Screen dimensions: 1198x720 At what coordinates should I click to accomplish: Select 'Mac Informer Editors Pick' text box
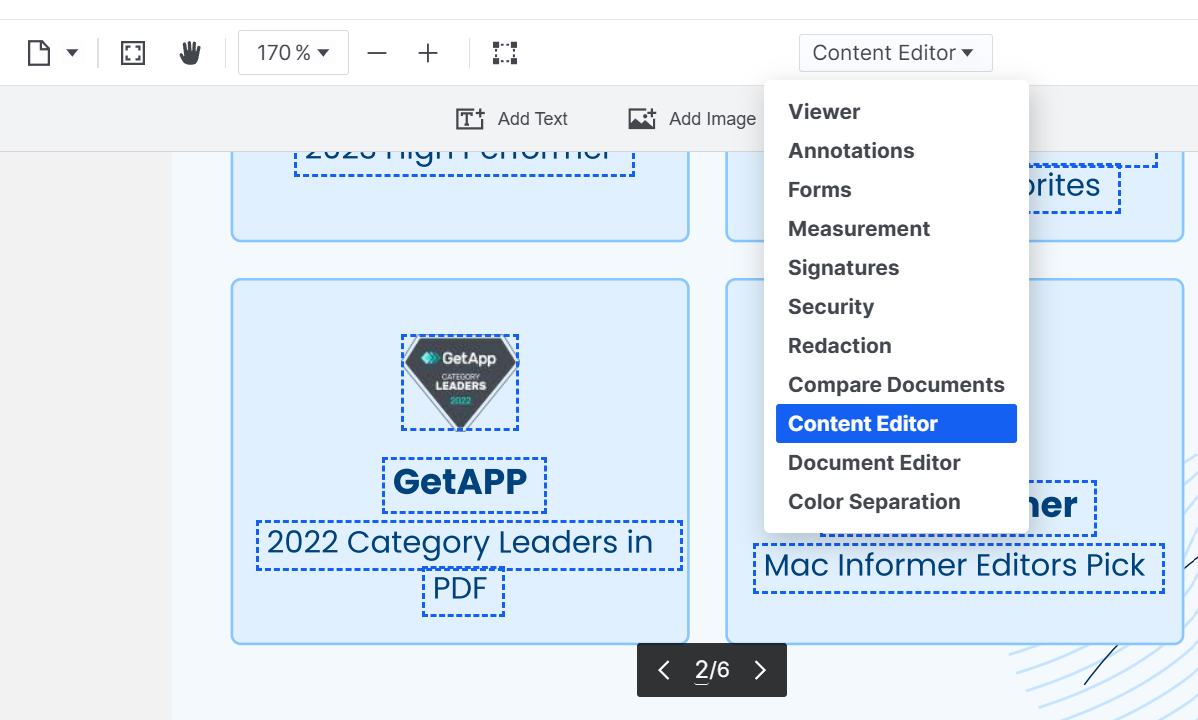coord(959,568)
